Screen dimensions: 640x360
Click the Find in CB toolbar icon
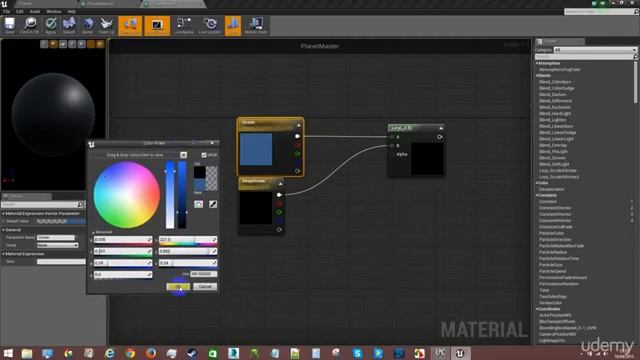tap(29, 25)
